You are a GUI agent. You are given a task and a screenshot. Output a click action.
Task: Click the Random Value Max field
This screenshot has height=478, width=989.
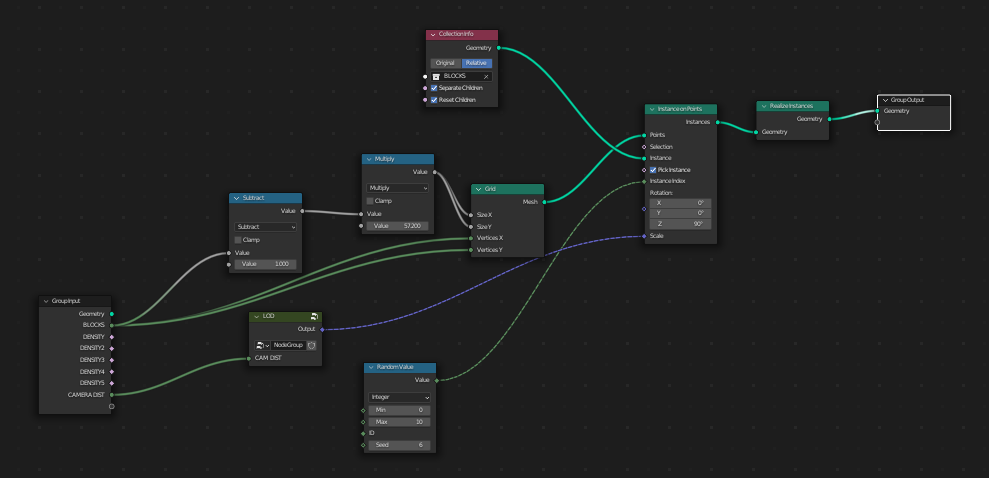pyautogui.click(x=399, y=422)
